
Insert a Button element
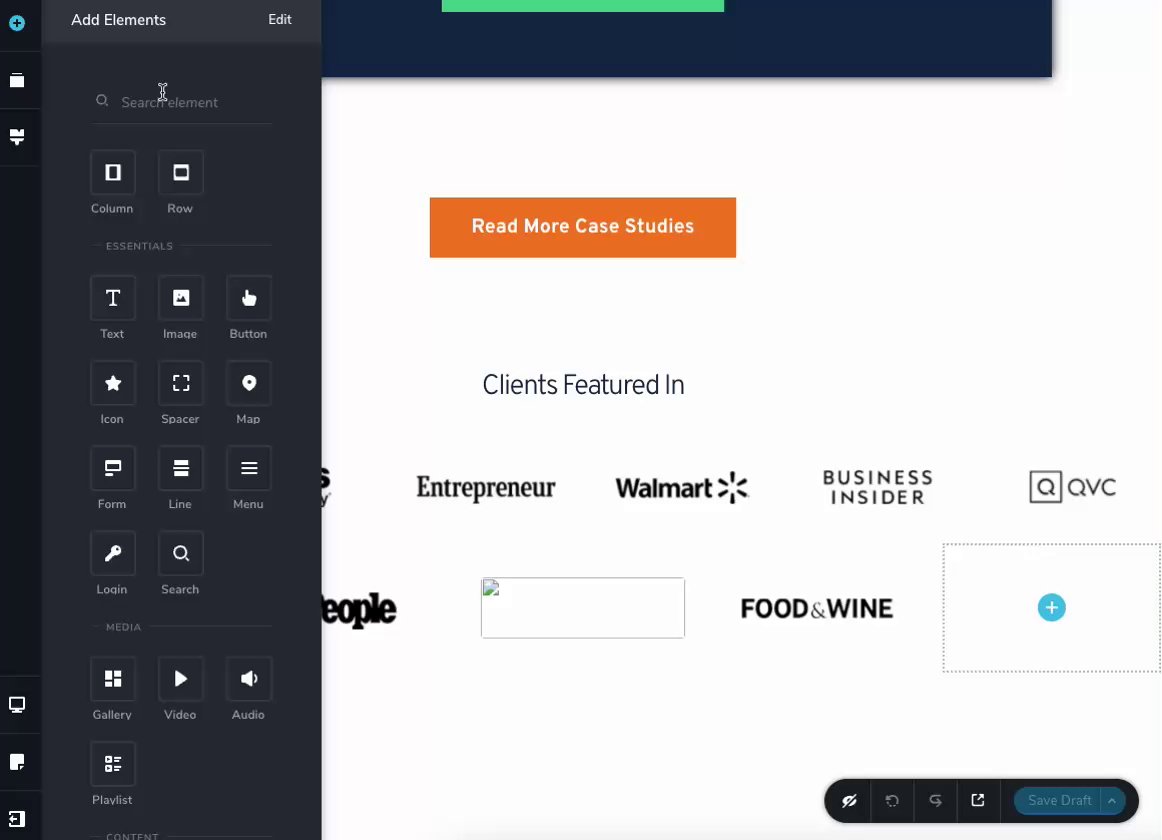[x=249, y=298]
